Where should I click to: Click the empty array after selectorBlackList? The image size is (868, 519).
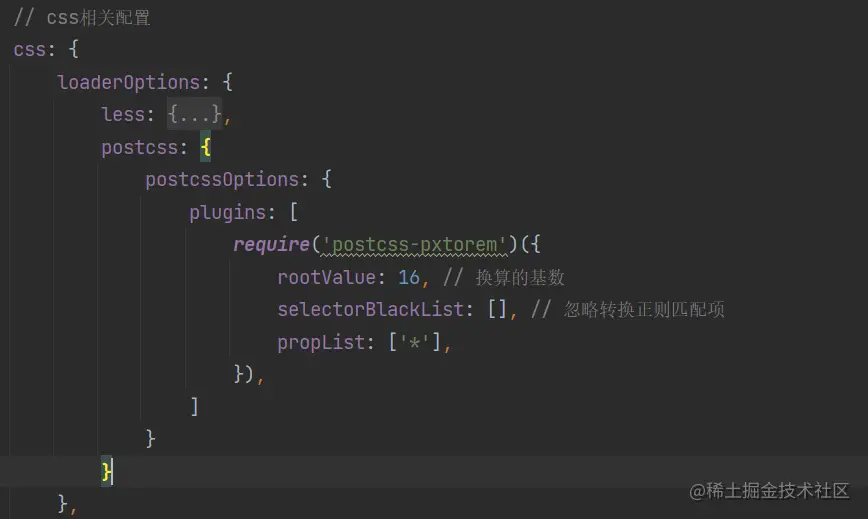click(497, 309)
